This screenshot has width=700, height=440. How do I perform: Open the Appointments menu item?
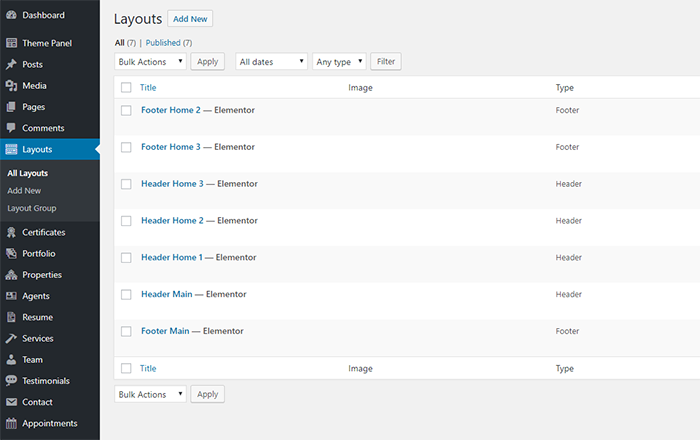click(50, 423)
